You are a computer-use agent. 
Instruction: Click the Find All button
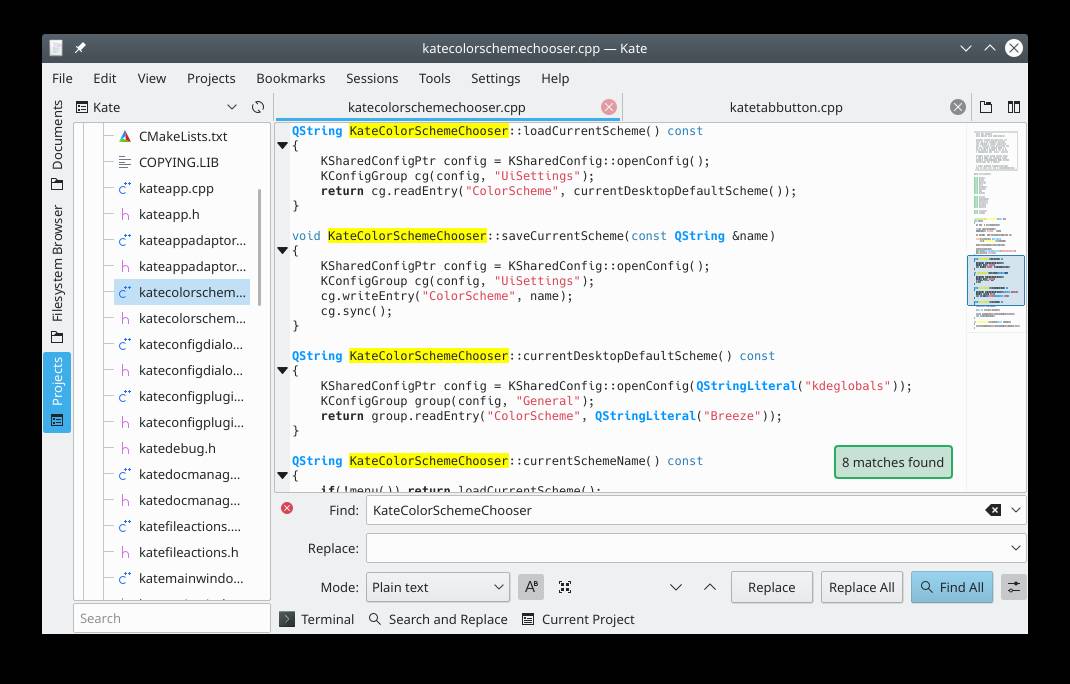[x=951, y=588]
